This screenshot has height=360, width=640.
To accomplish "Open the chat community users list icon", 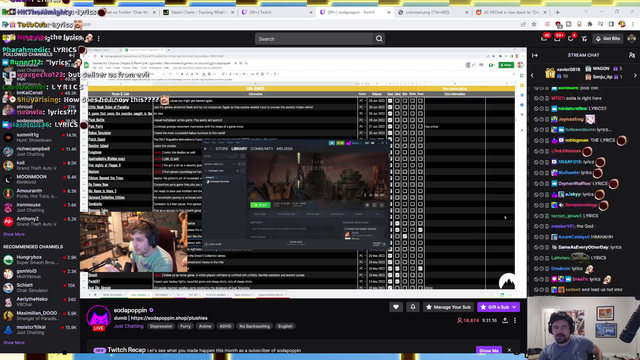I will [632, 55].
